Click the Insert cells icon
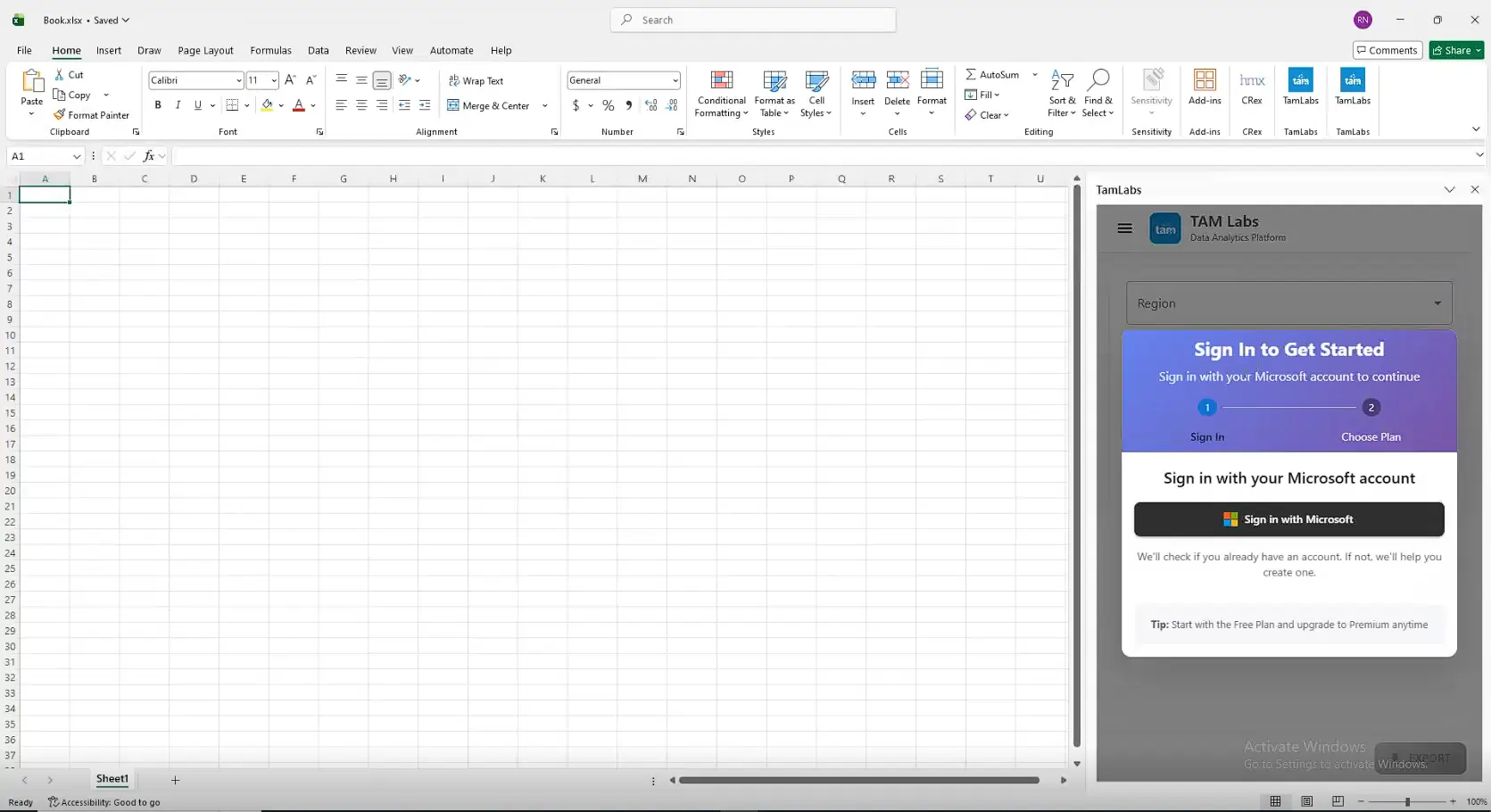The height and width of the screenshot is (812, 1491). tap(863, 80)
